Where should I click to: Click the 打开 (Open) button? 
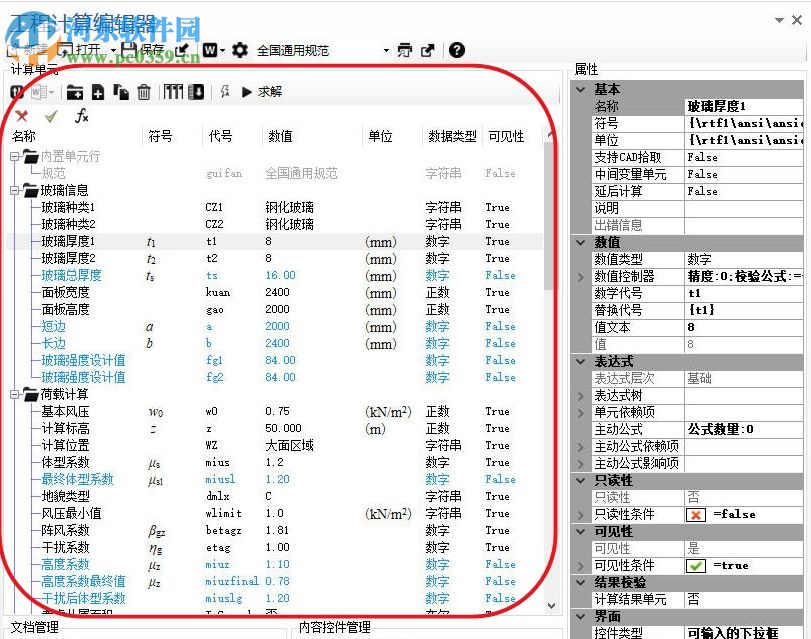pyautogui.click(x=80, y=49)
